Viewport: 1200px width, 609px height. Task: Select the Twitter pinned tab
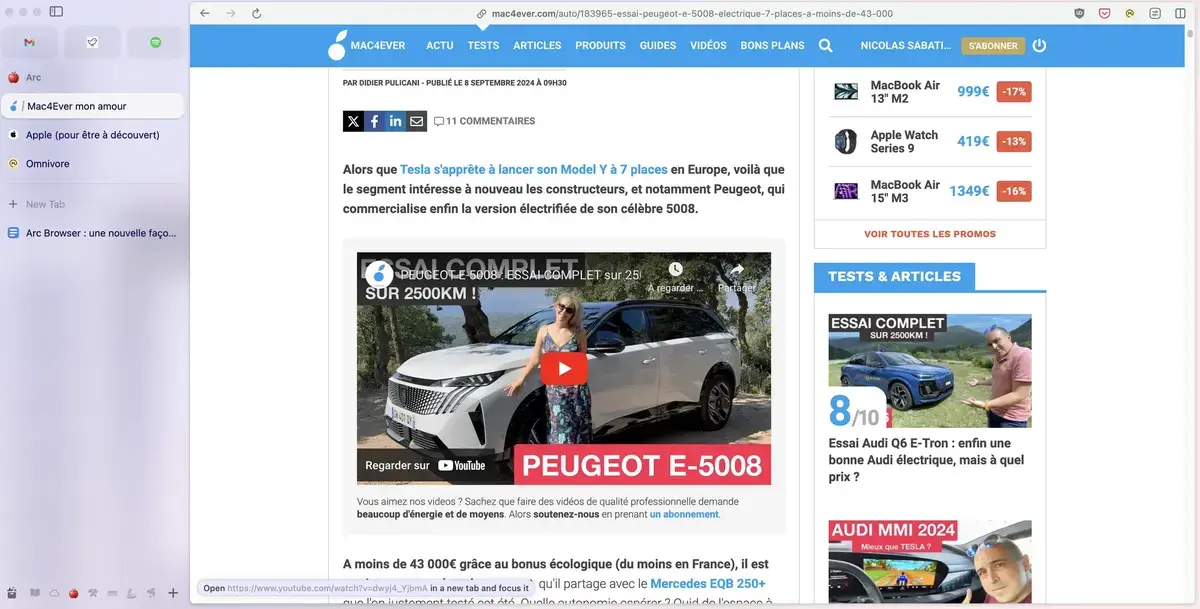tap(92, 42)
